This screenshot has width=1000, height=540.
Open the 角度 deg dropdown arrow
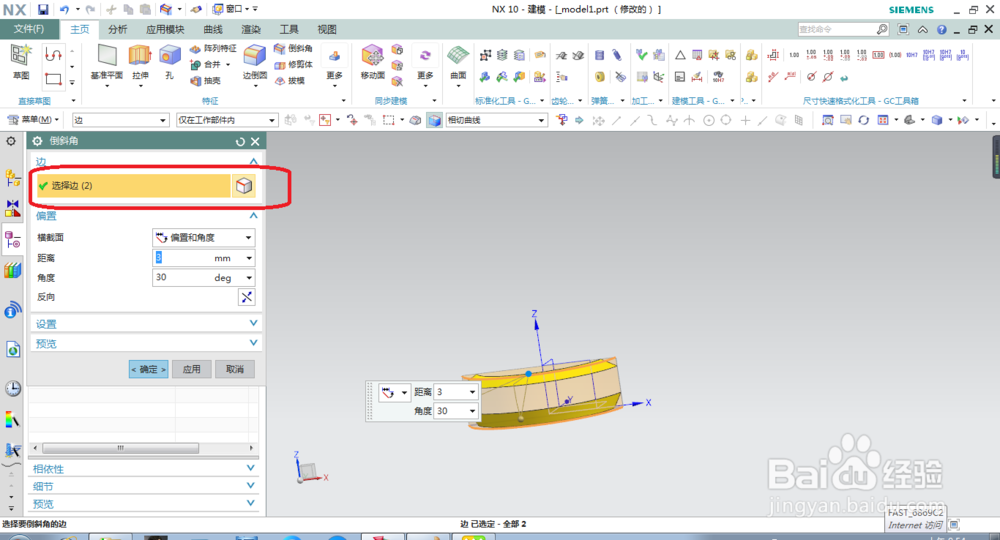[x=249, y=278]
